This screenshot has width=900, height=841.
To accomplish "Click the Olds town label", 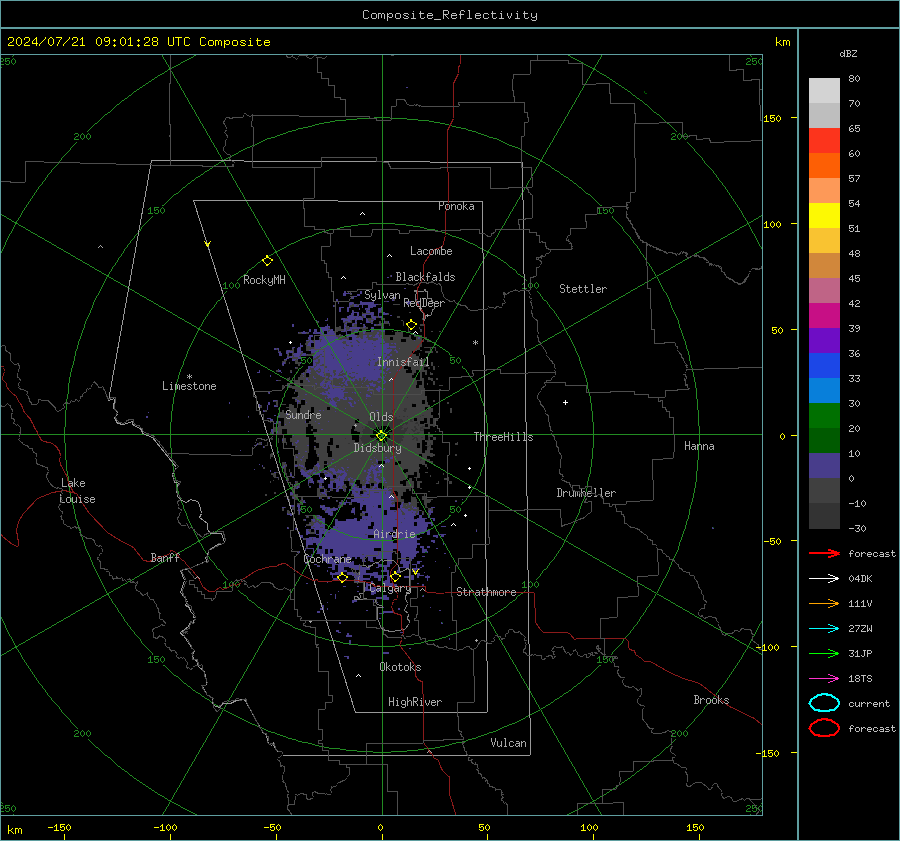I will pyautogui.click(x=381, y=417).
